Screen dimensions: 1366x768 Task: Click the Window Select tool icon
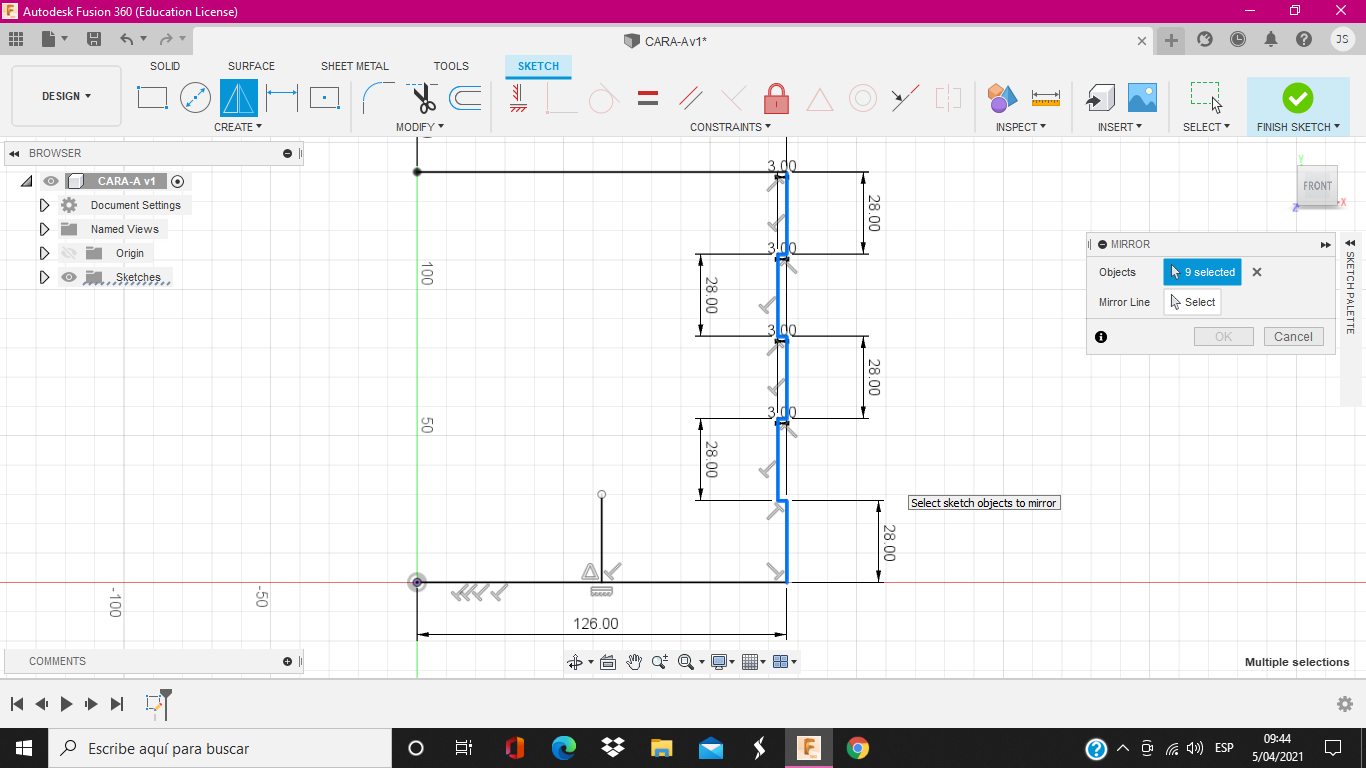1205,98
